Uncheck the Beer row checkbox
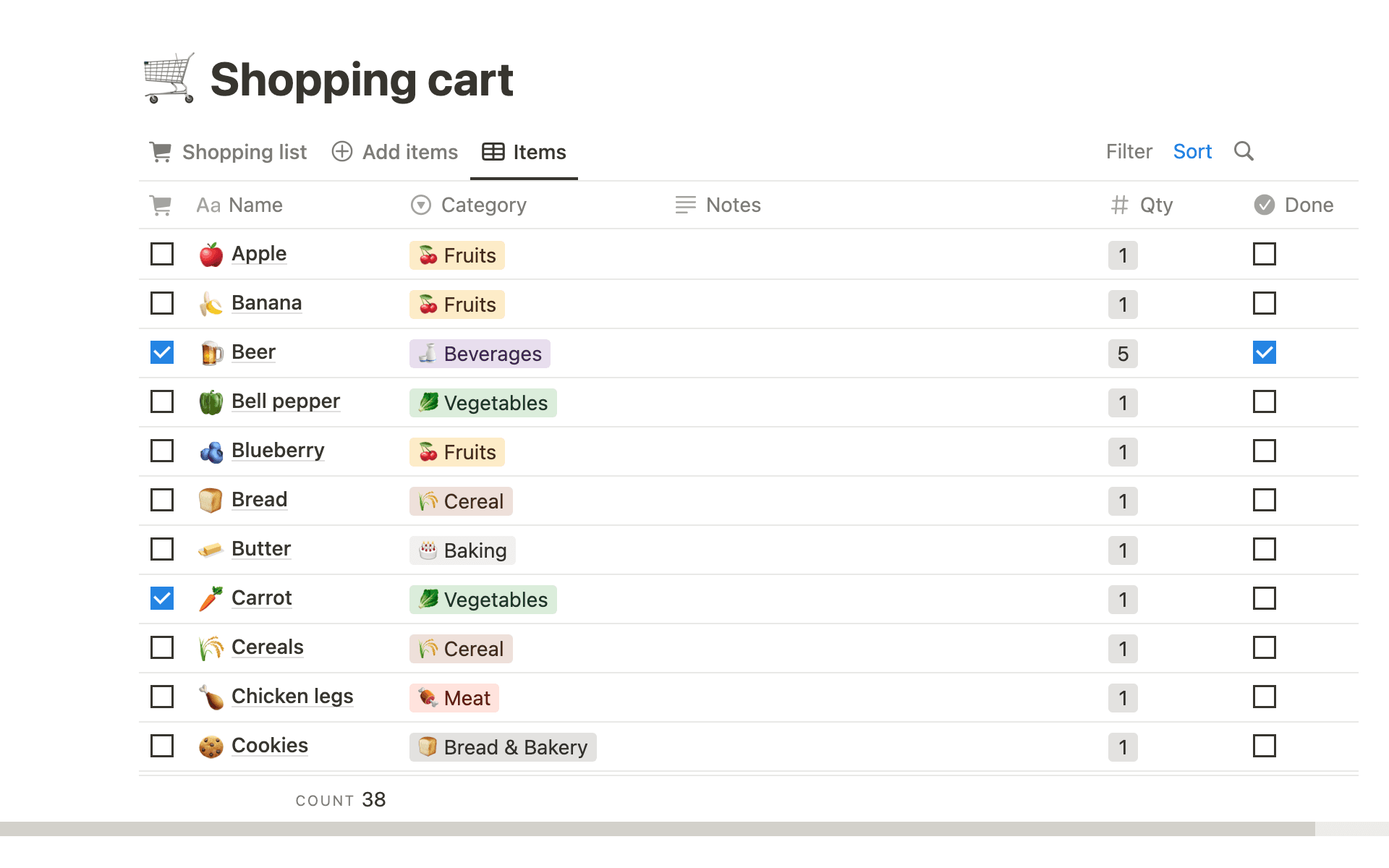1389x868 pixels. point(161,352)
